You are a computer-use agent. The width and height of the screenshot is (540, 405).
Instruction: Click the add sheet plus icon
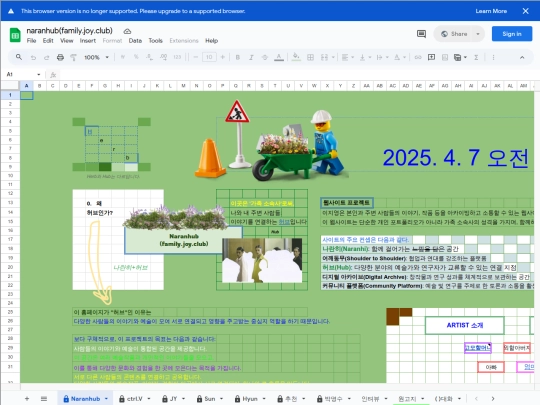(x=27, y=398)
